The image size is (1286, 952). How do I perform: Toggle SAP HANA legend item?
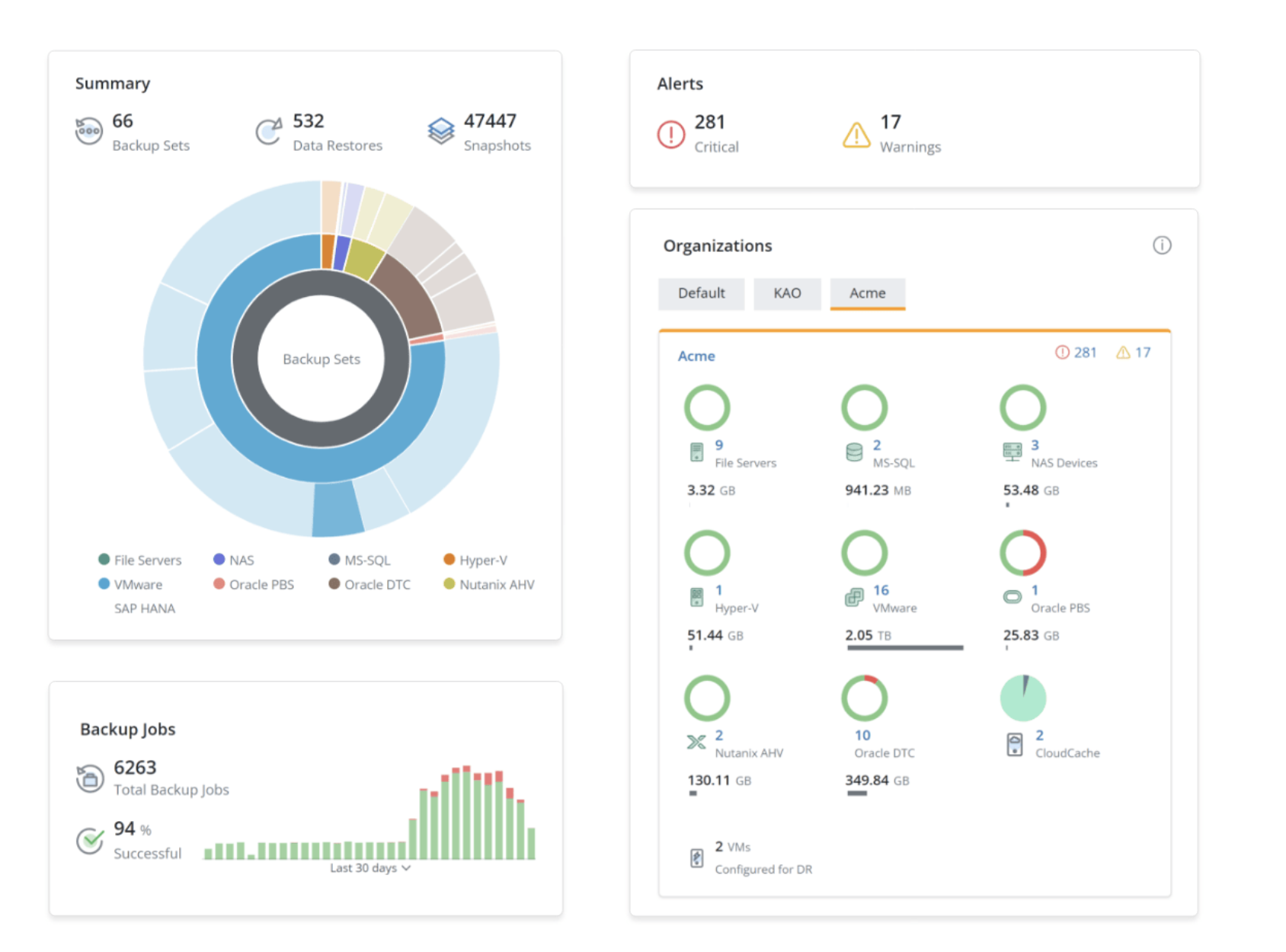coord(145,609)
